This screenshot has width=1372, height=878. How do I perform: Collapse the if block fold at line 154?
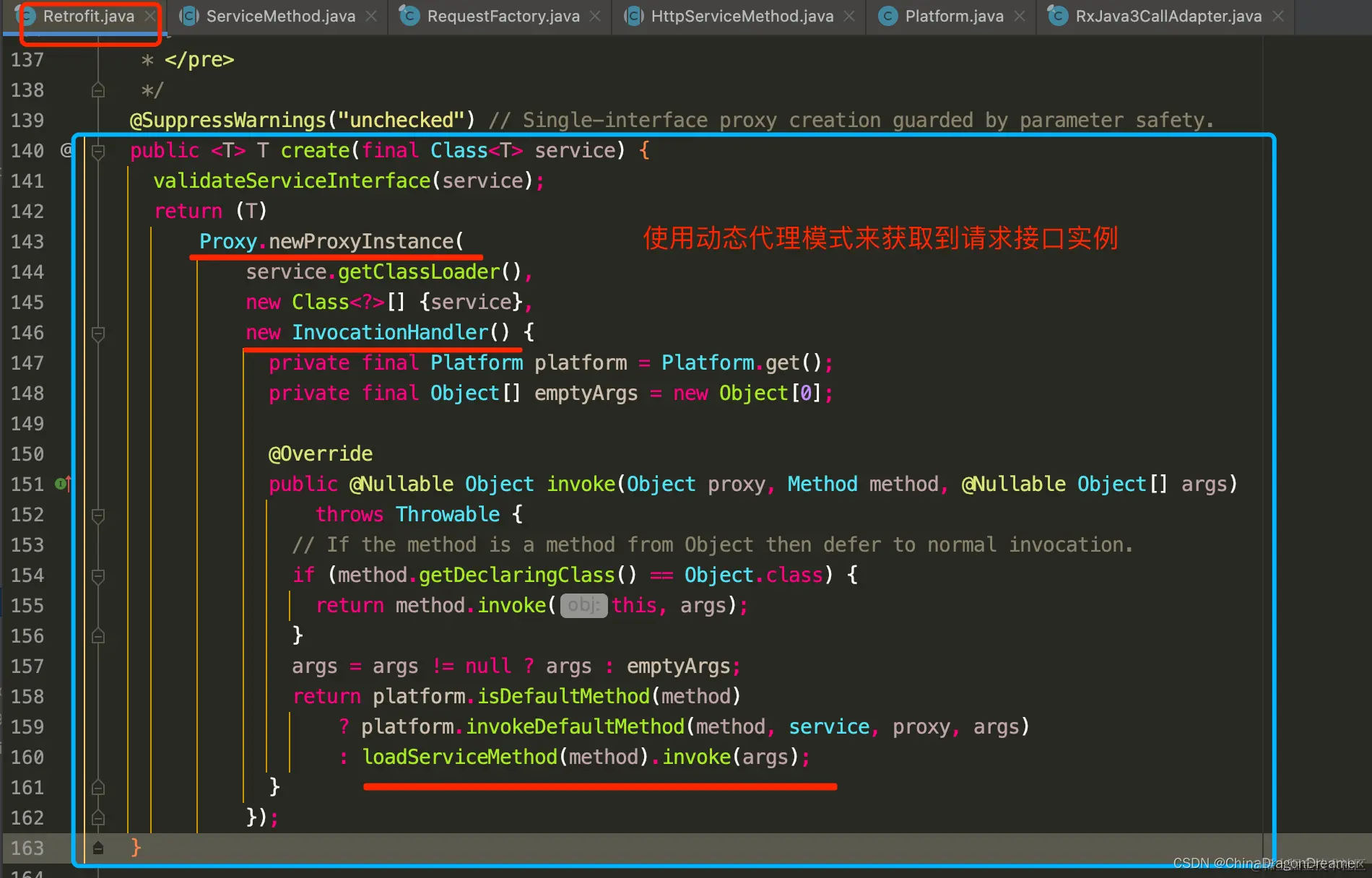(x=98, y=575)
